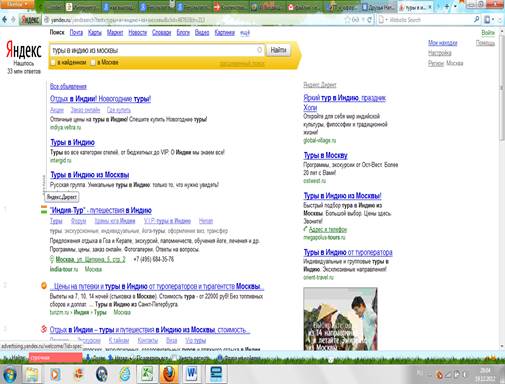Open 'Адрес и телефон' link in right ad
Image resolution: width=505 pixels, height=384 pixels.
coord(328,229)
